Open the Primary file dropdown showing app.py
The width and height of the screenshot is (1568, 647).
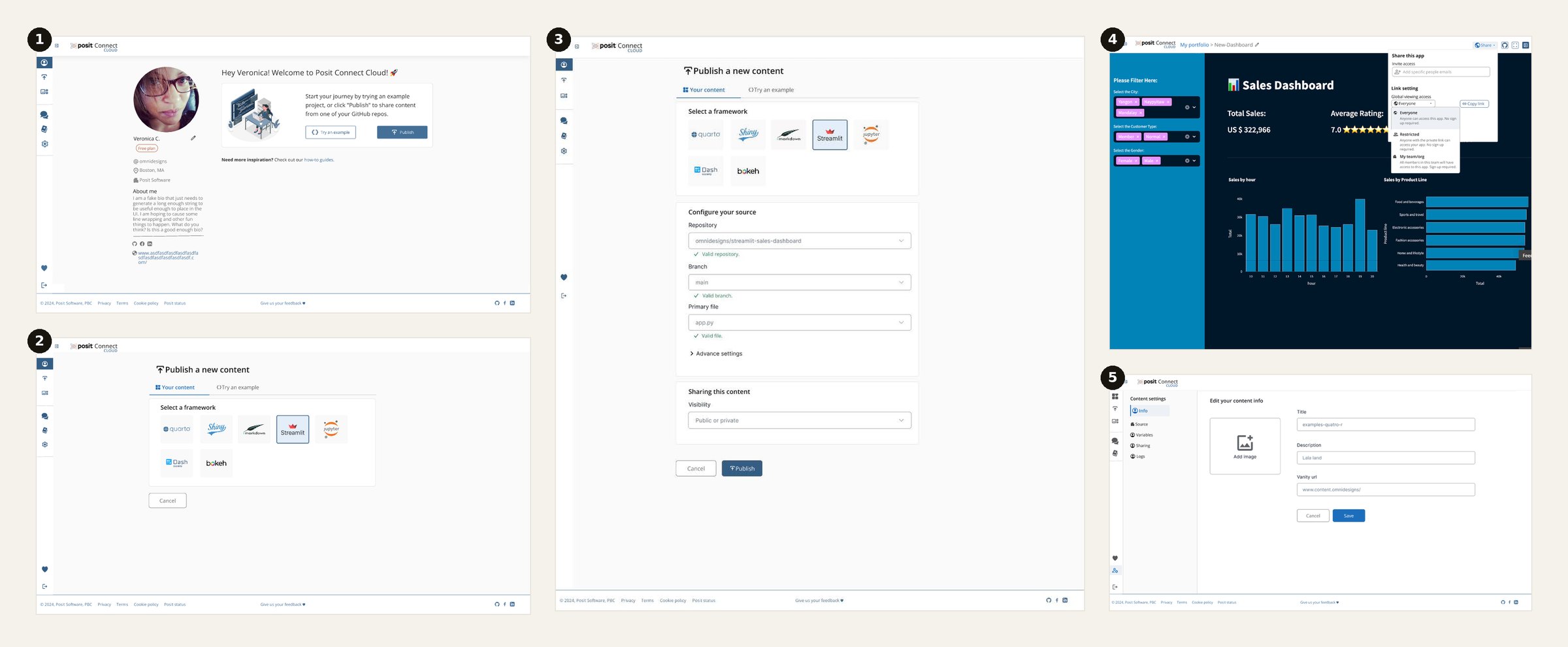coord(800,322)
